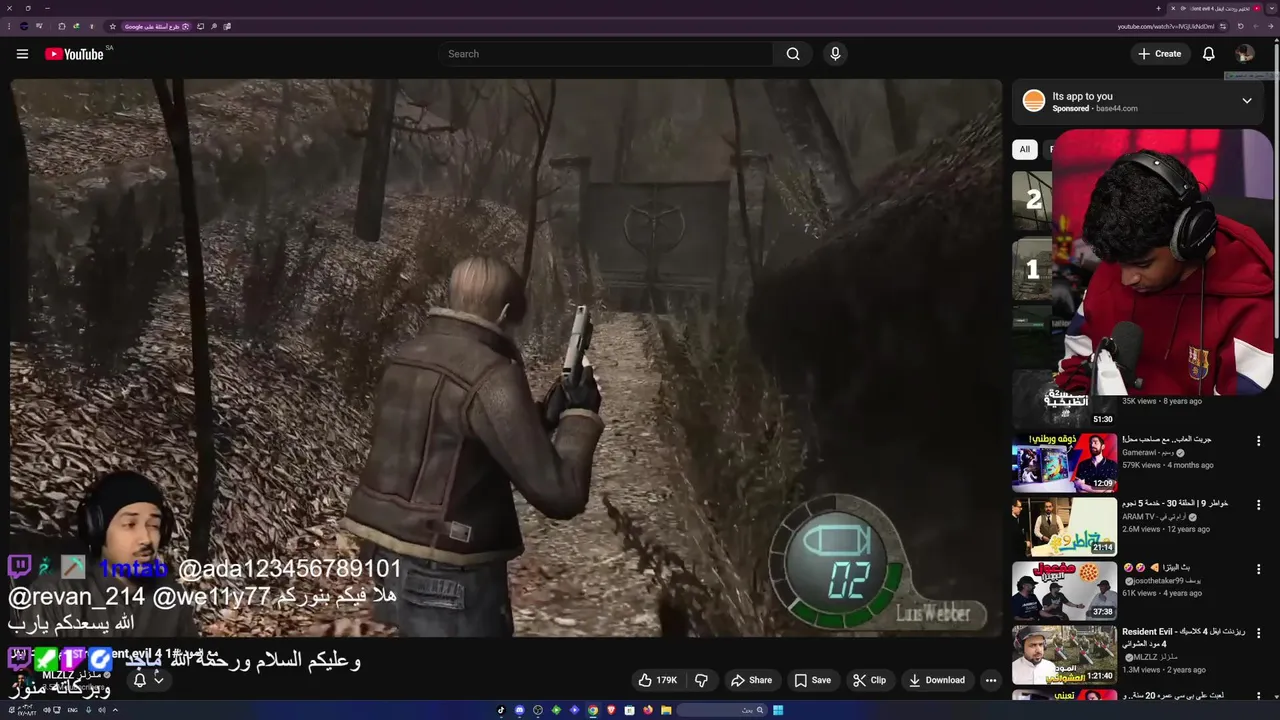Click the magnifier search button

pos(793,54)
